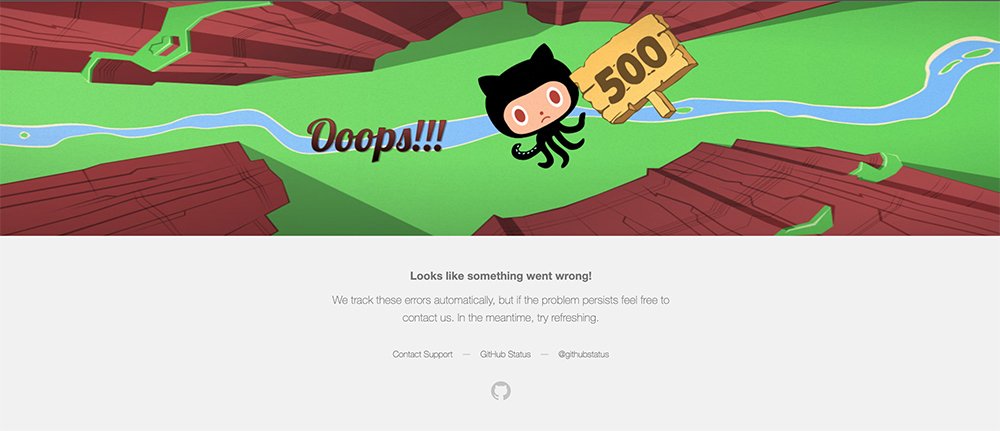Viewport: 1000px width, 431px height.
Task: Visit the @githubstatus link
Action: pyautogui.click(x=584, y=354)
